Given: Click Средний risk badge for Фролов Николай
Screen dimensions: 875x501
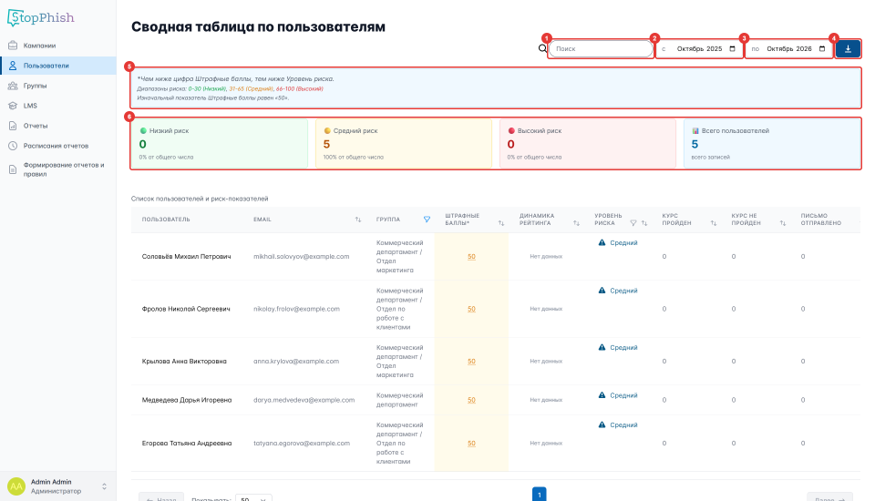Looking at the screenshot, I should (618, 291).
